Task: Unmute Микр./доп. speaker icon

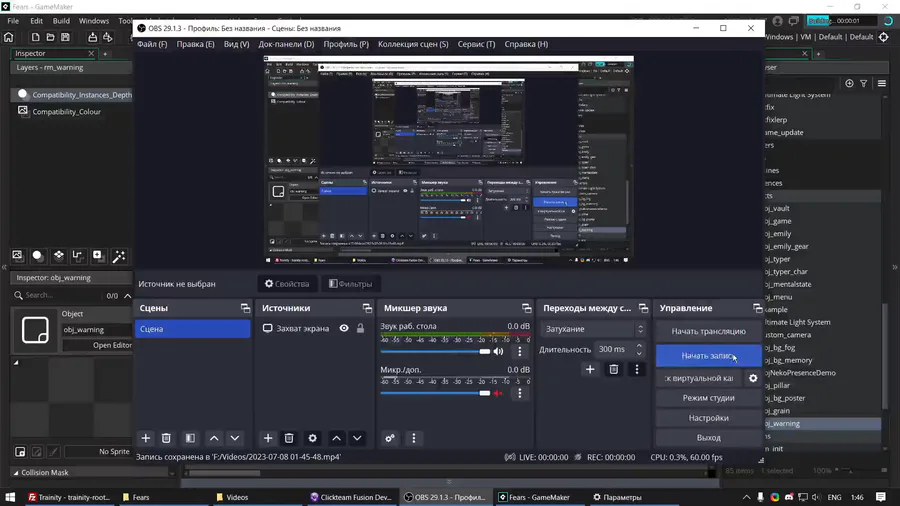Action: [x=498, y=393]
